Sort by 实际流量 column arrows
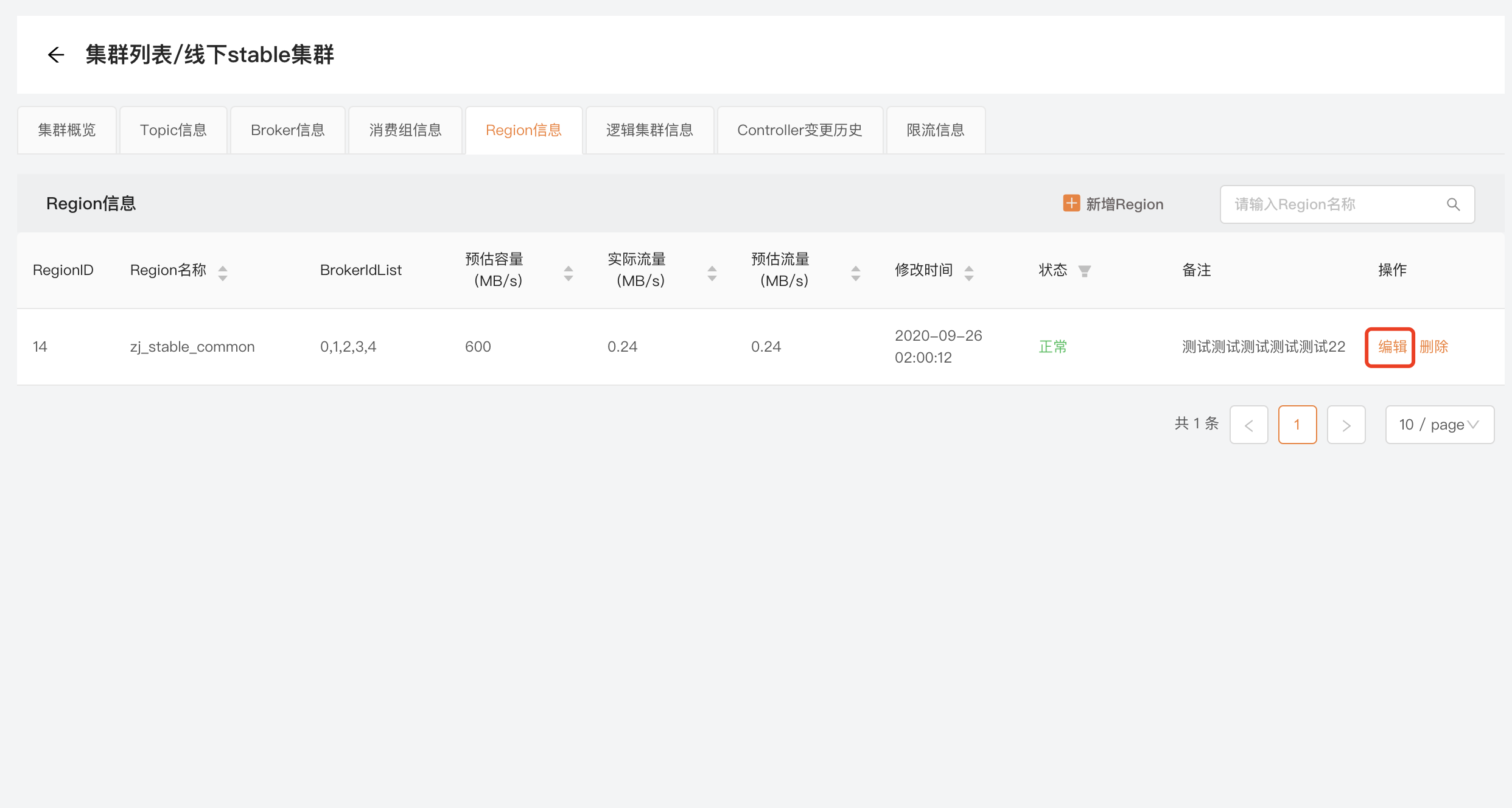Screen dimensions: 1512x808 point(712,273)
